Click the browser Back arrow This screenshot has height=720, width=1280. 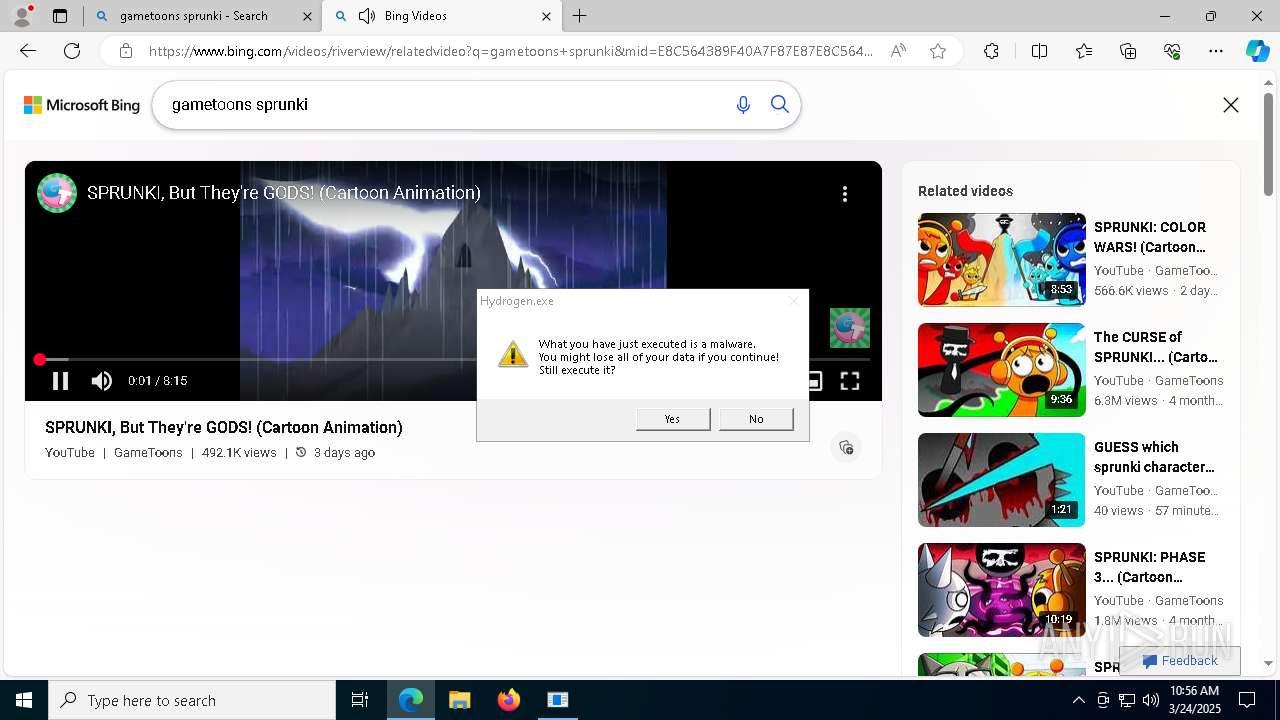28,51
